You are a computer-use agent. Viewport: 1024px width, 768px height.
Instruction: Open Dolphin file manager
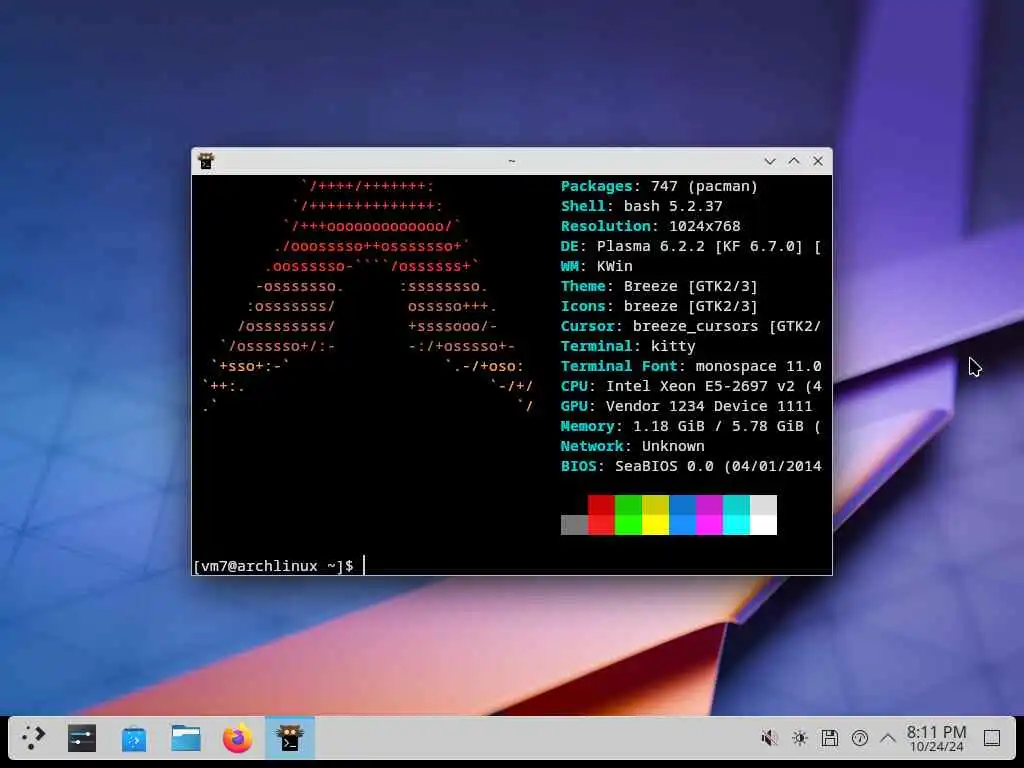pos(185,738)
